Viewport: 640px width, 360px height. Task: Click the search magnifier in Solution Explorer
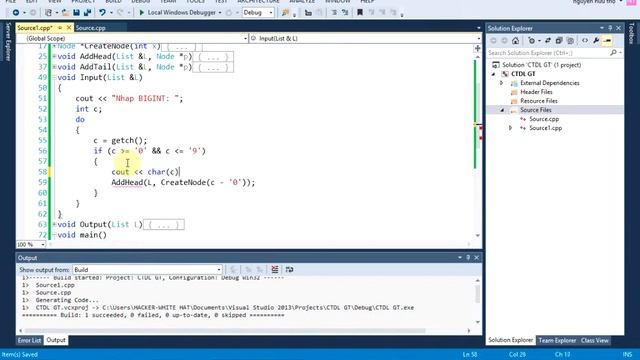pyautogui.click(x=613, y=53)
